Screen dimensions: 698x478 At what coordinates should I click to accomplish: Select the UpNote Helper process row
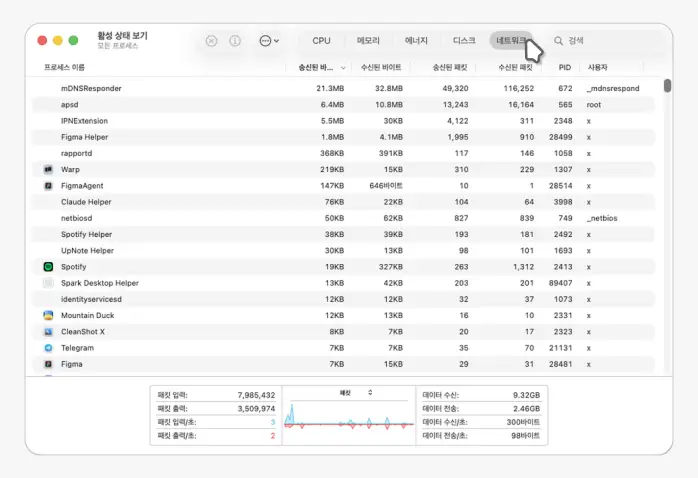[x=343, y=251]
